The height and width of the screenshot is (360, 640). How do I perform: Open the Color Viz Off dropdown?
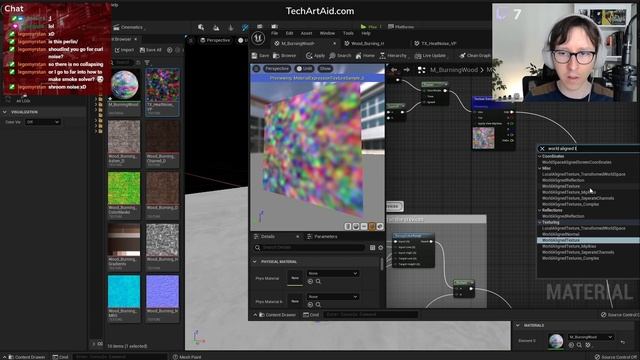pos(42,122)
